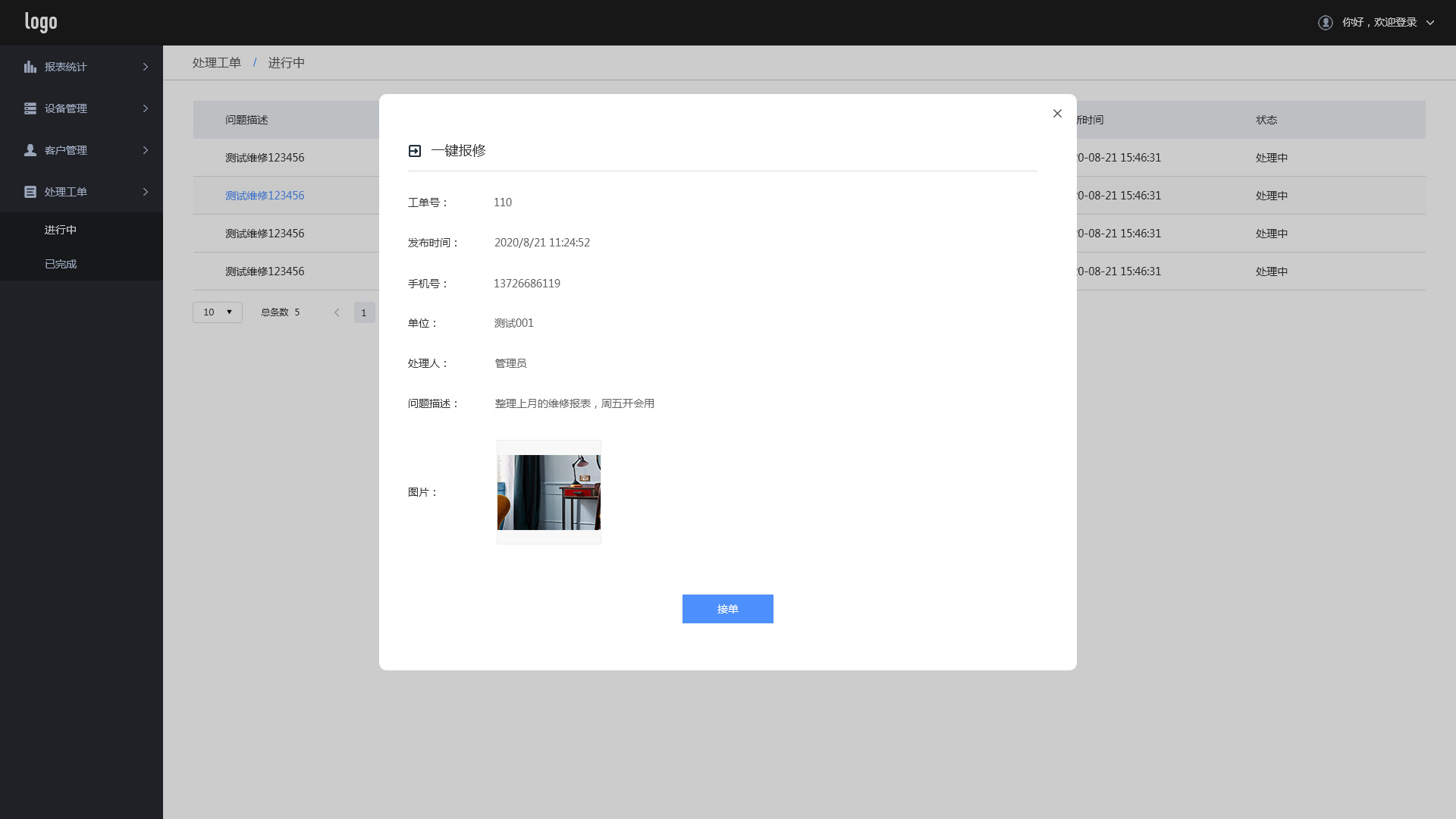Click the person icon beside 客户管理
The width and height of the screenshot is (1456, 819).
pos(30,150)
